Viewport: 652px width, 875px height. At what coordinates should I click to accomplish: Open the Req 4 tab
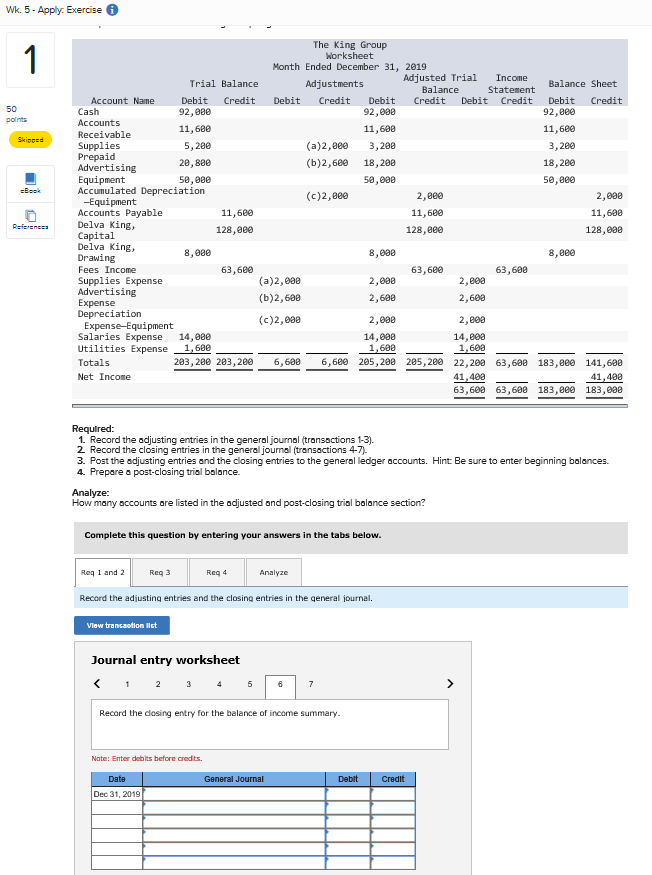coord(217,573)
